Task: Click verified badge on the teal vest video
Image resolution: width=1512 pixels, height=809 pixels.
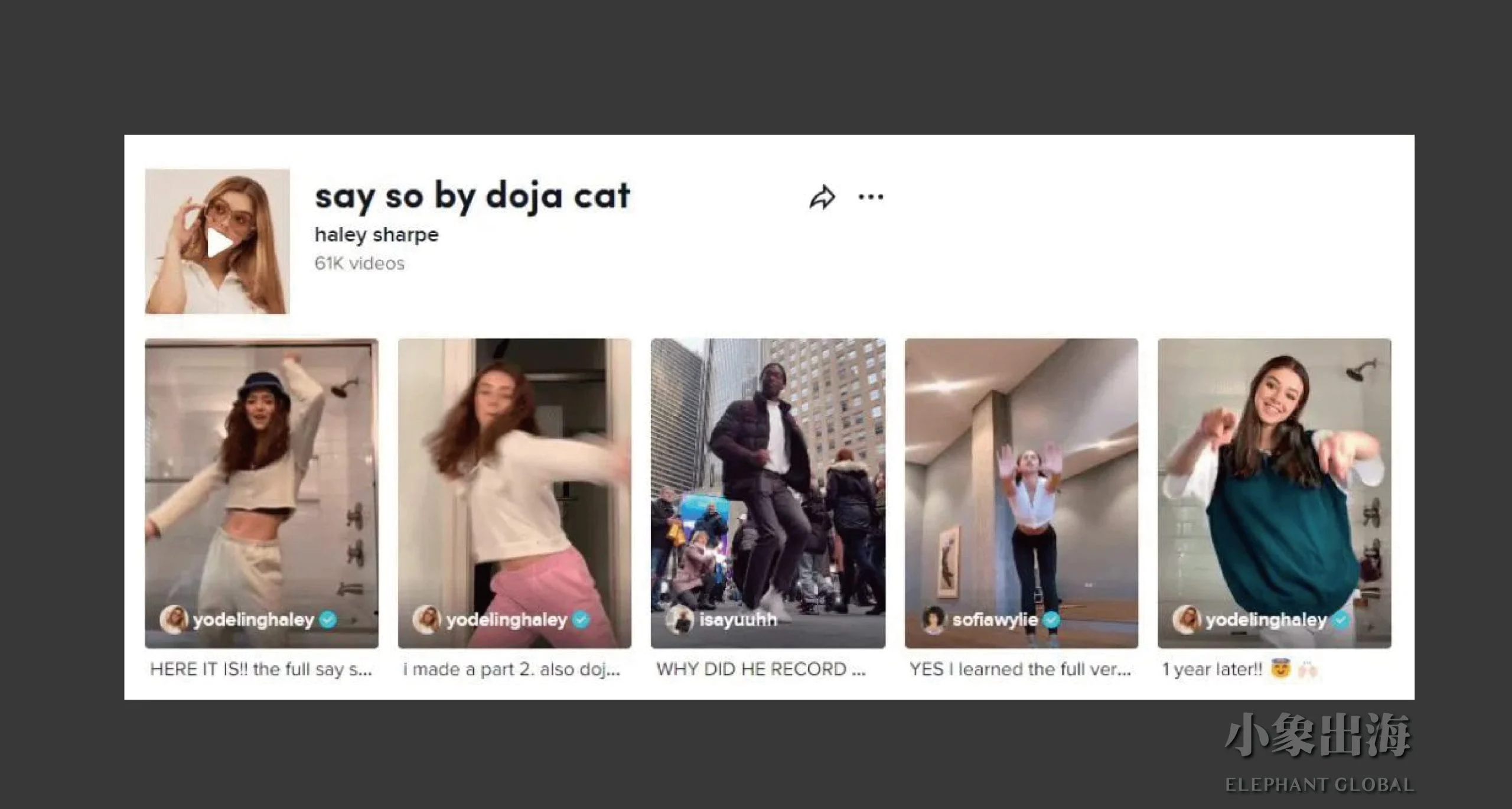Action: coord(1341,619)
